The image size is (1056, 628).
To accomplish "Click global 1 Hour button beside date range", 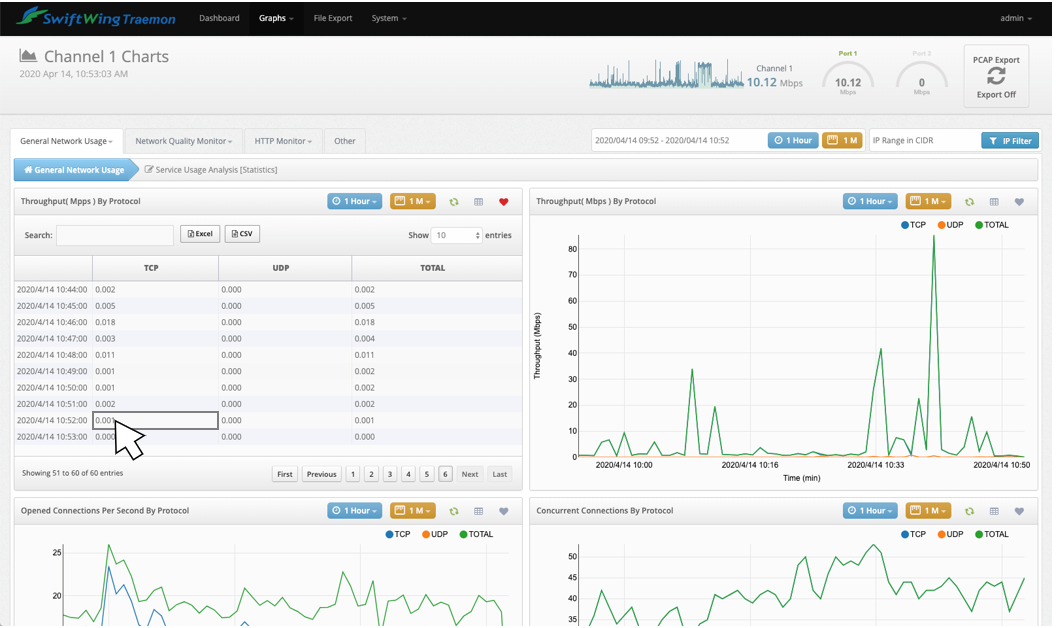I will (793, 141).
